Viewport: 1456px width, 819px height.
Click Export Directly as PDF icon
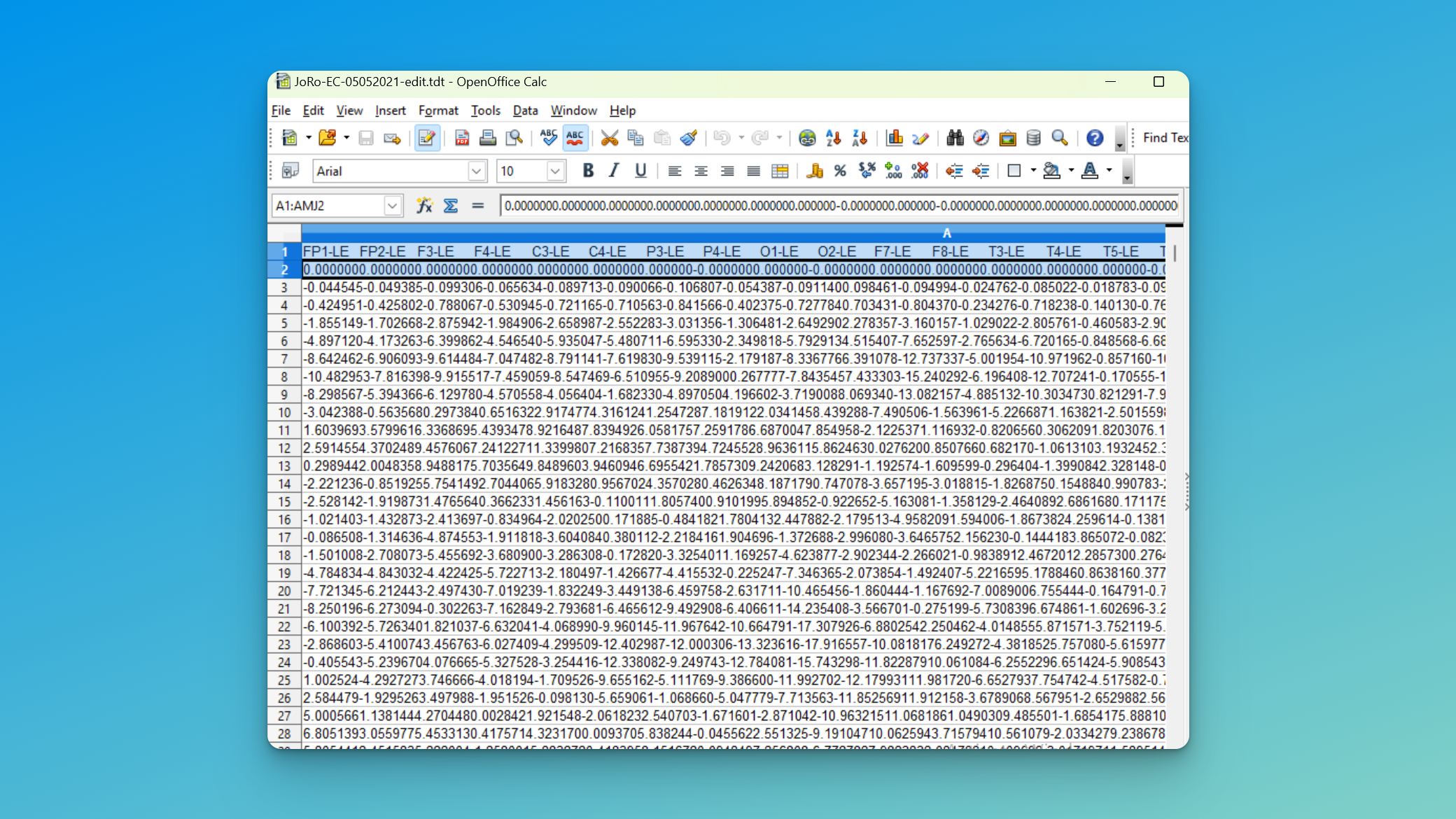click(x=462, y=138)
